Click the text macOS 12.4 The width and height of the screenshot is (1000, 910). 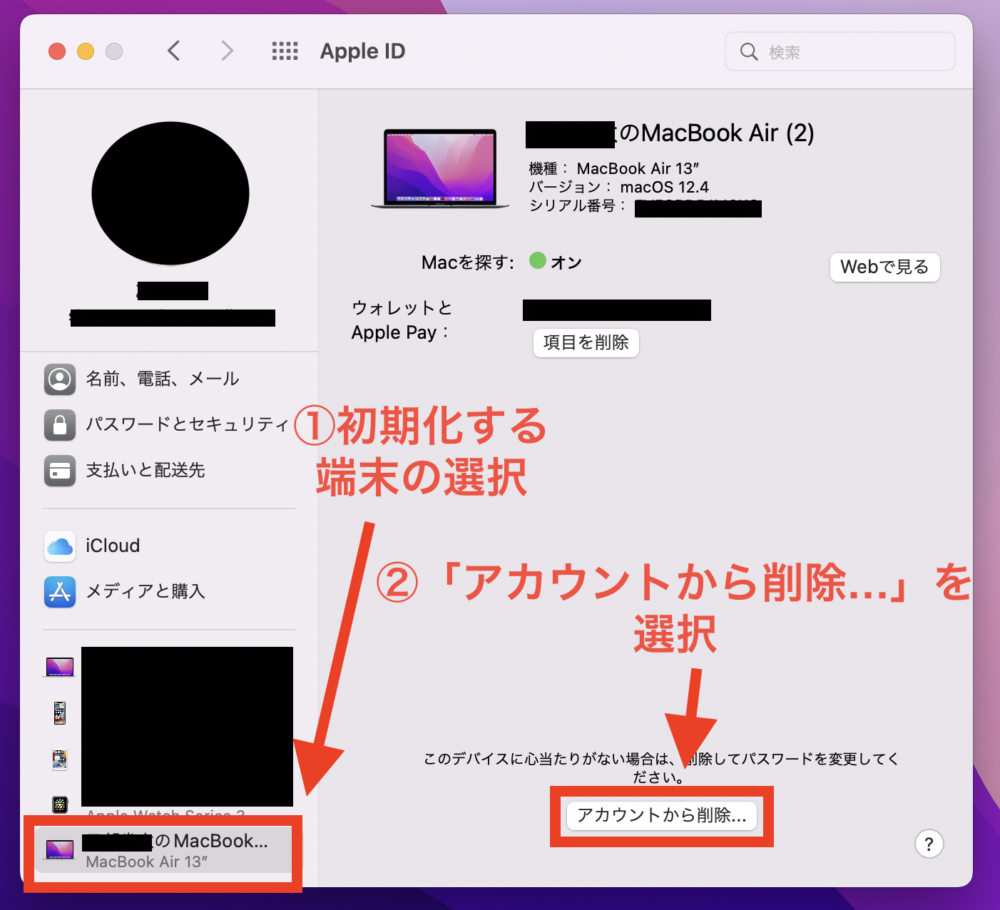[x=665, y=187]
